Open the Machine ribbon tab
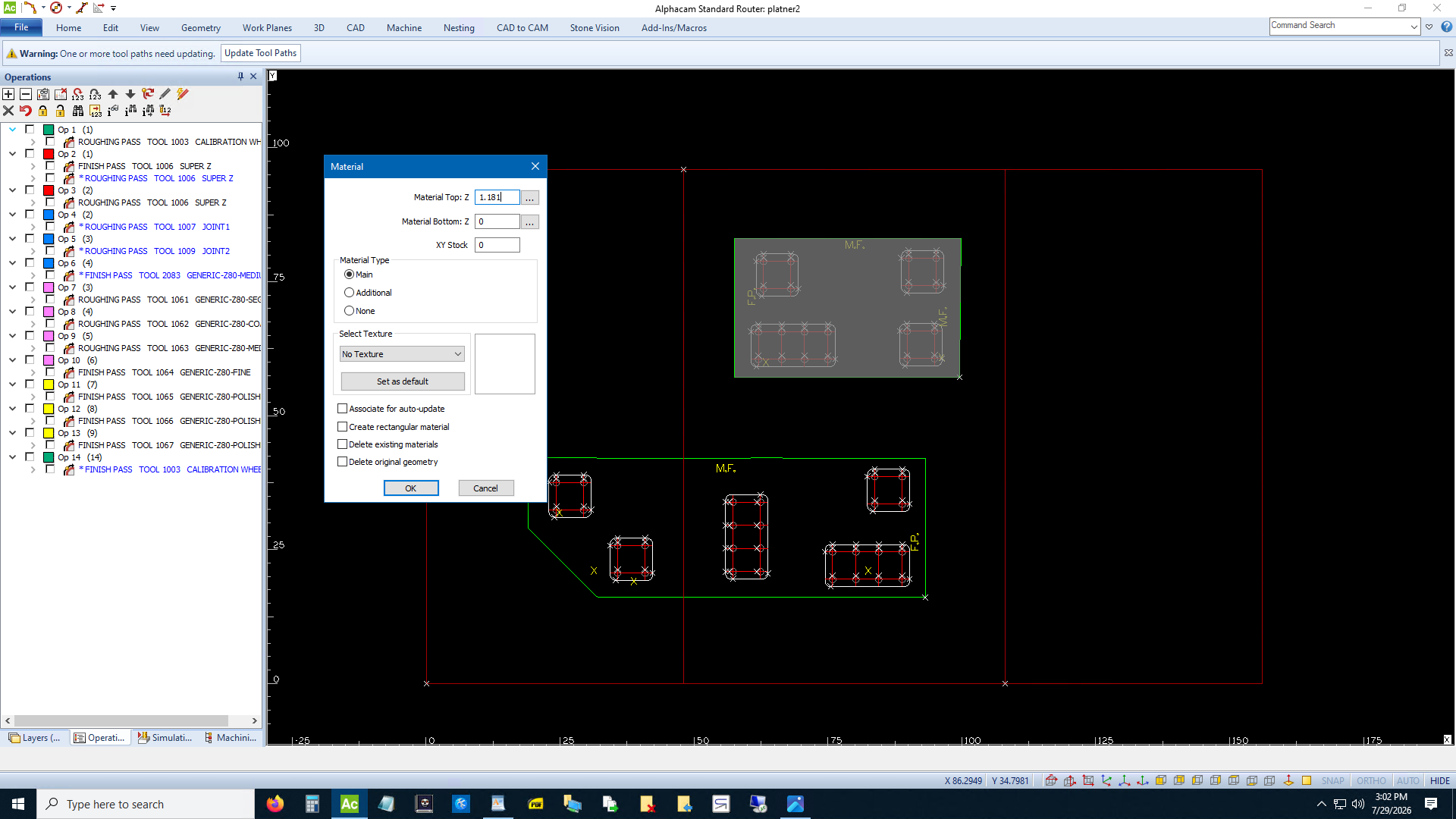Viewport: 1456px width, 819px height. click(404, 28)
